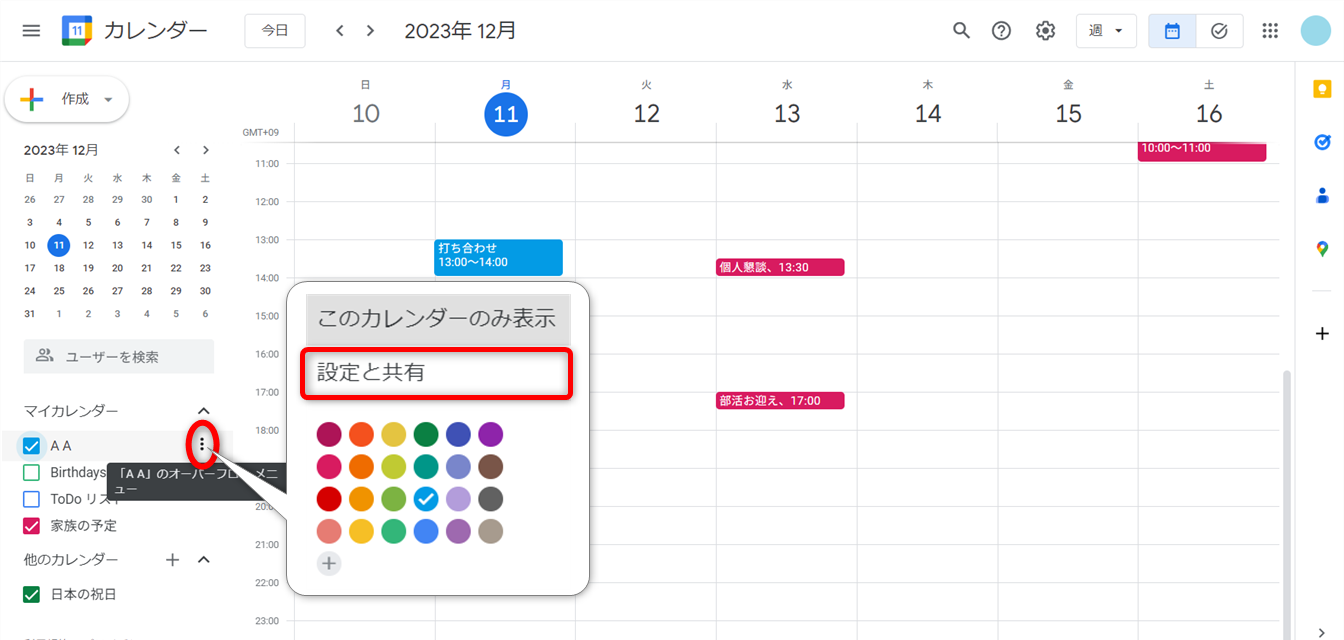Click the 今日 button

(275, 31)
